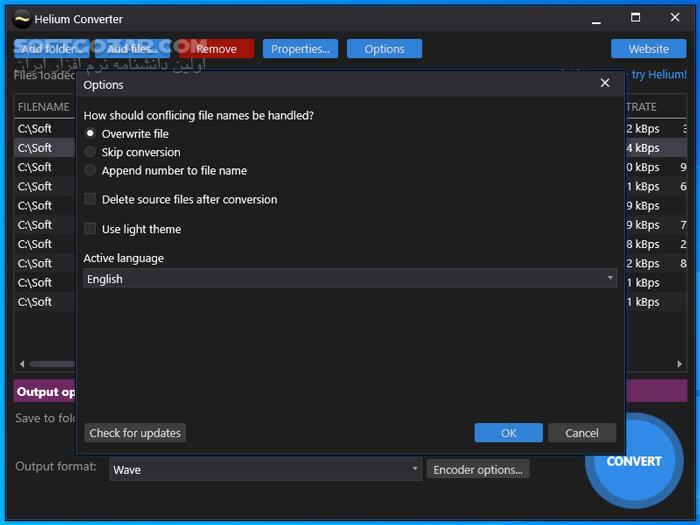Click the red Remove button
700x525 pixels.
pos(217,49)
